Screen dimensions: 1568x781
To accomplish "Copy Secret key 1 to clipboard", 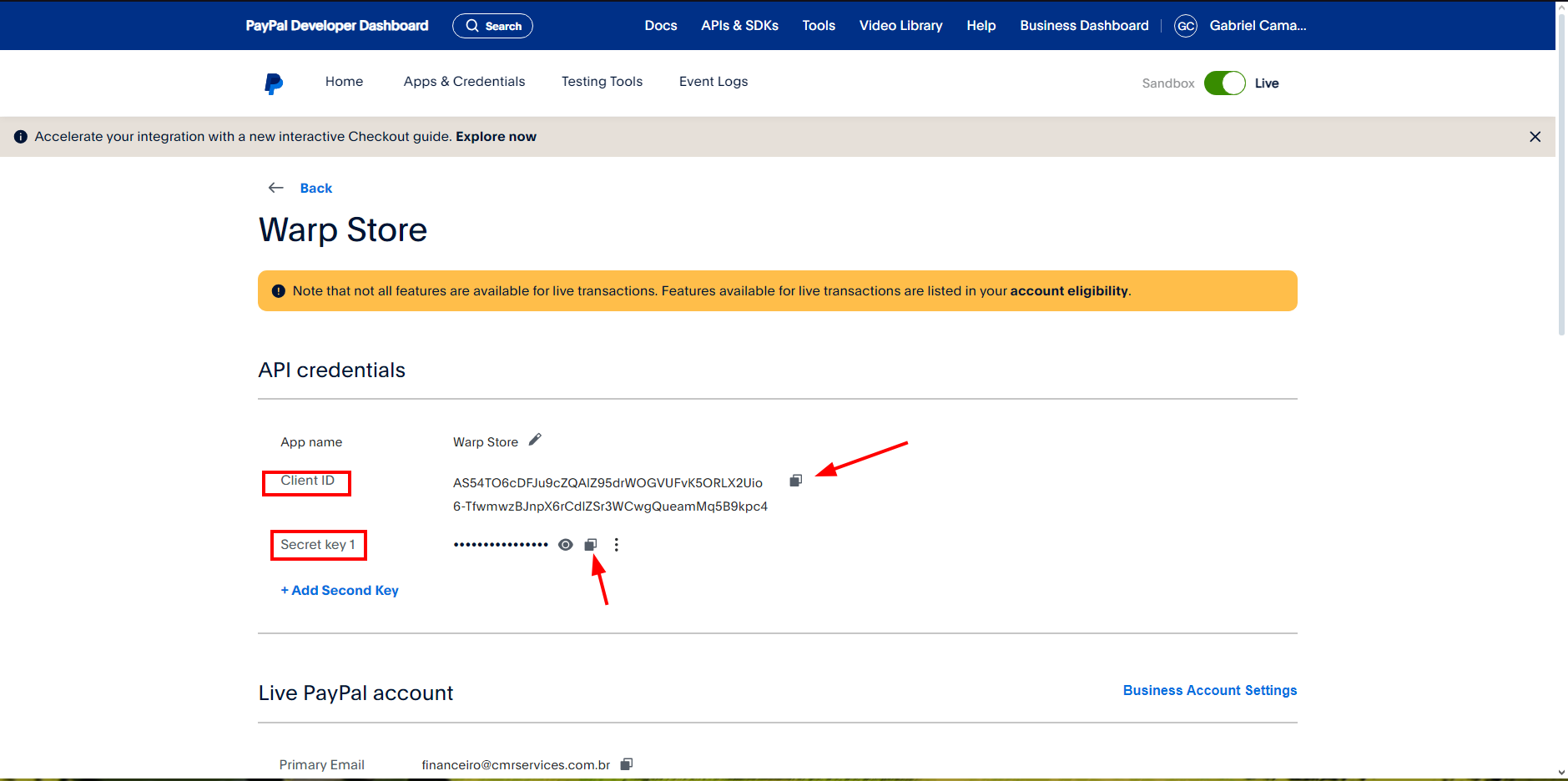I will coord(591,545).
